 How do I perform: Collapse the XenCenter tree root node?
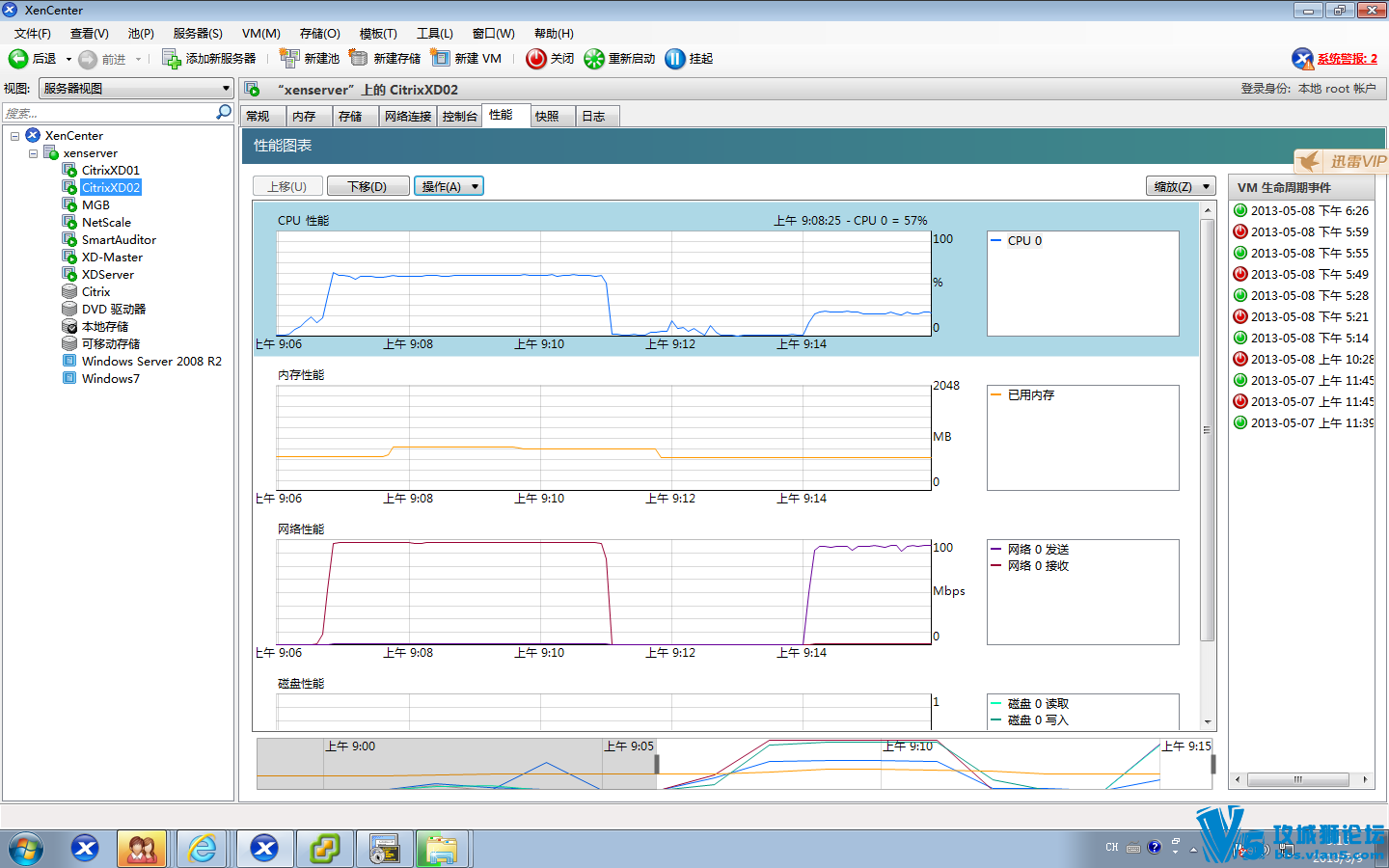pos(15,136)
